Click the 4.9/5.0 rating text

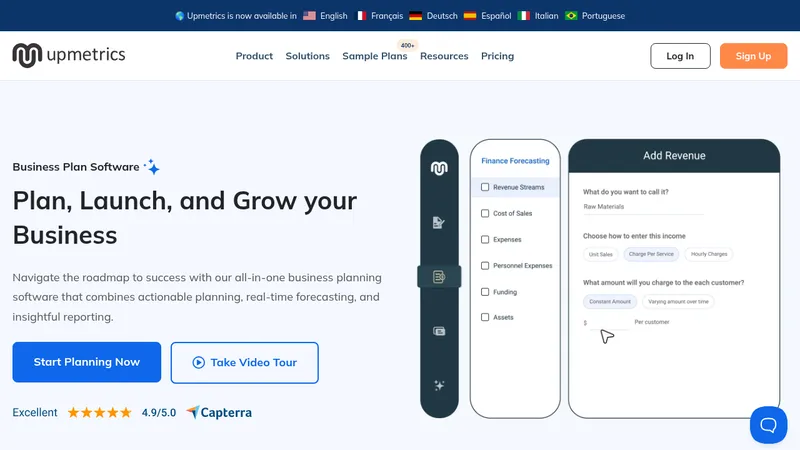[159, 412]
